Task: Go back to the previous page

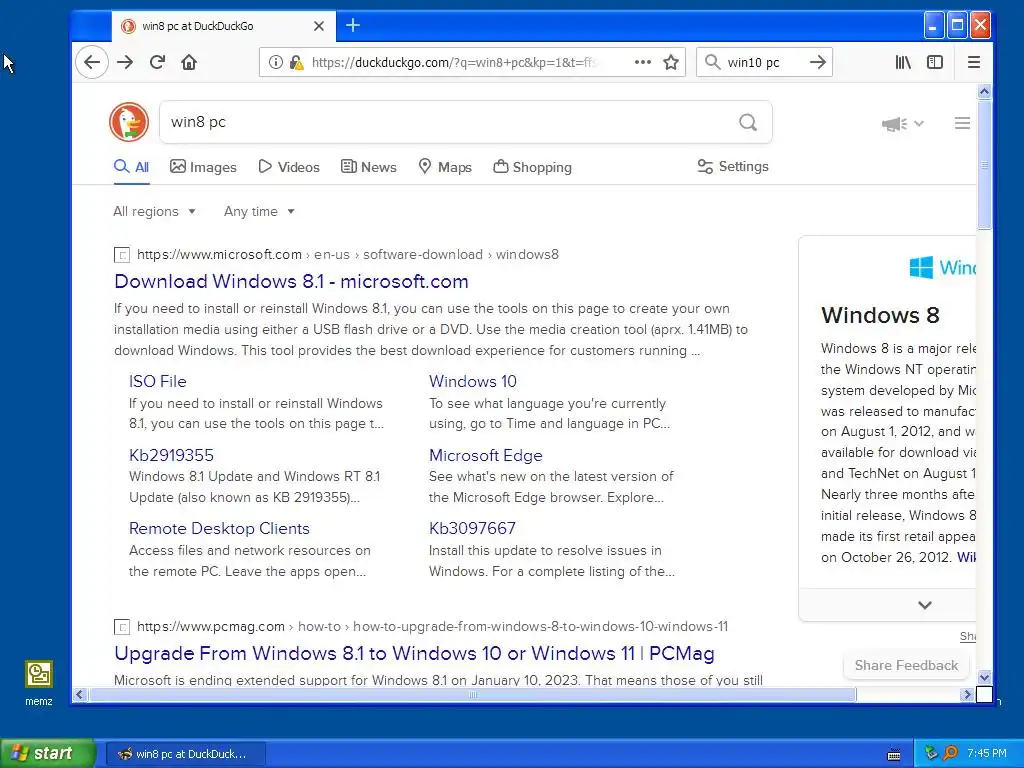Action: click(91, 63)
